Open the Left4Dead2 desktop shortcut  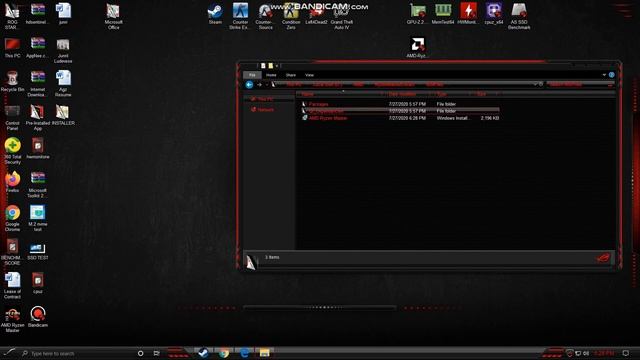316,14
